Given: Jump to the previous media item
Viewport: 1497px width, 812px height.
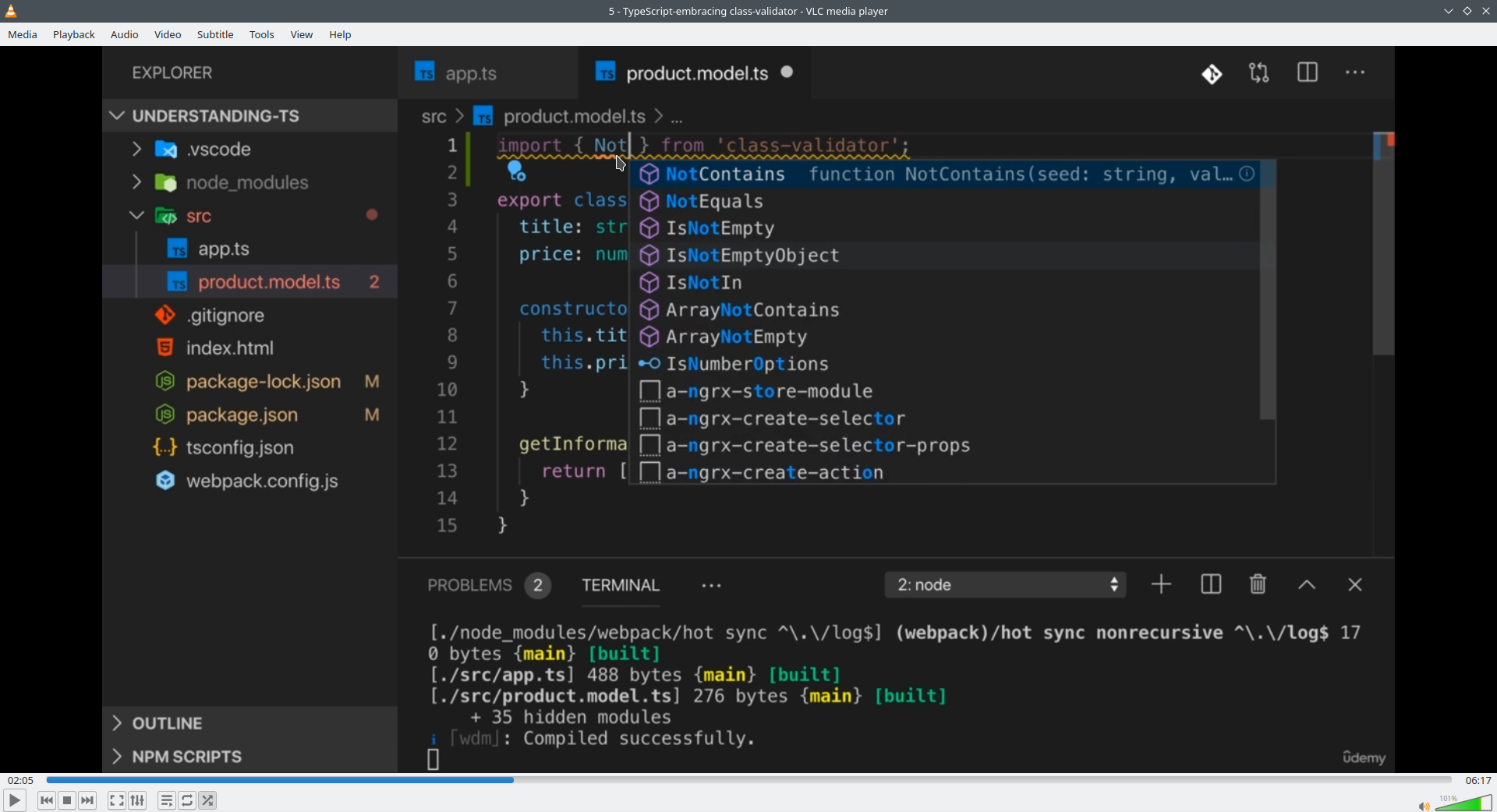Looking at the screenshot, I should coord(47,800).
